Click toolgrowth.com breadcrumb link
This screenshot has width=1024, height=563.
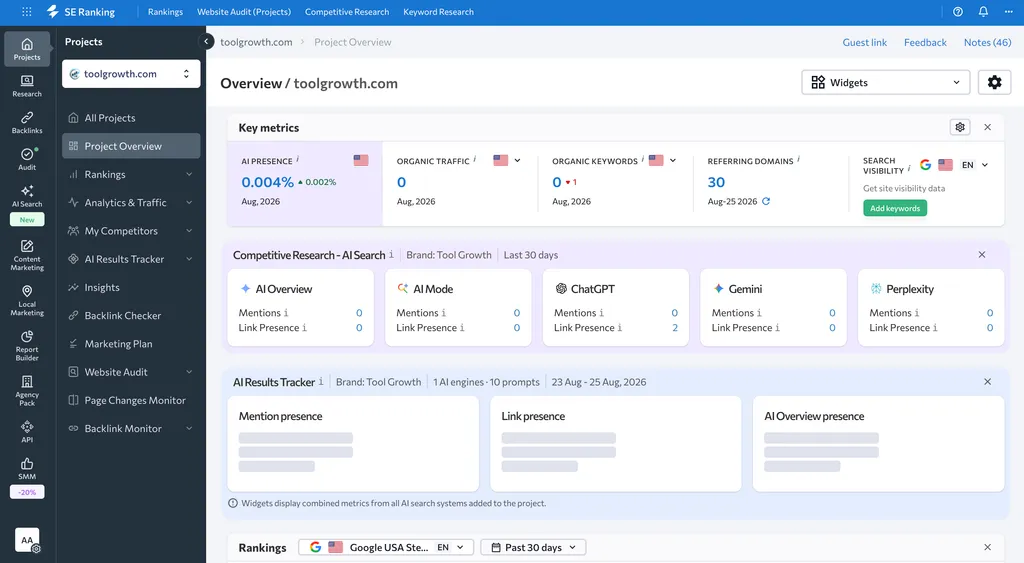(x=256, y=42)
